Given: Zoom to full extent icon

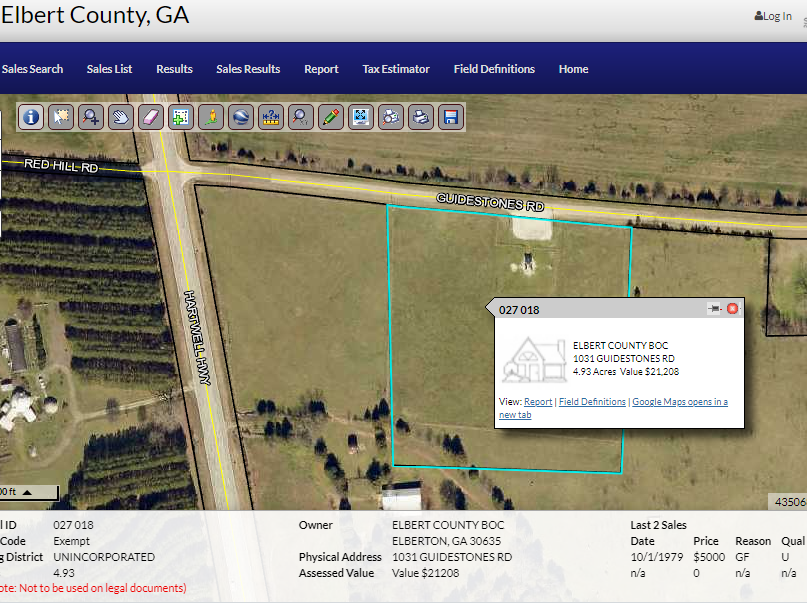Looking at the screenshot, I should coord(361,117).
